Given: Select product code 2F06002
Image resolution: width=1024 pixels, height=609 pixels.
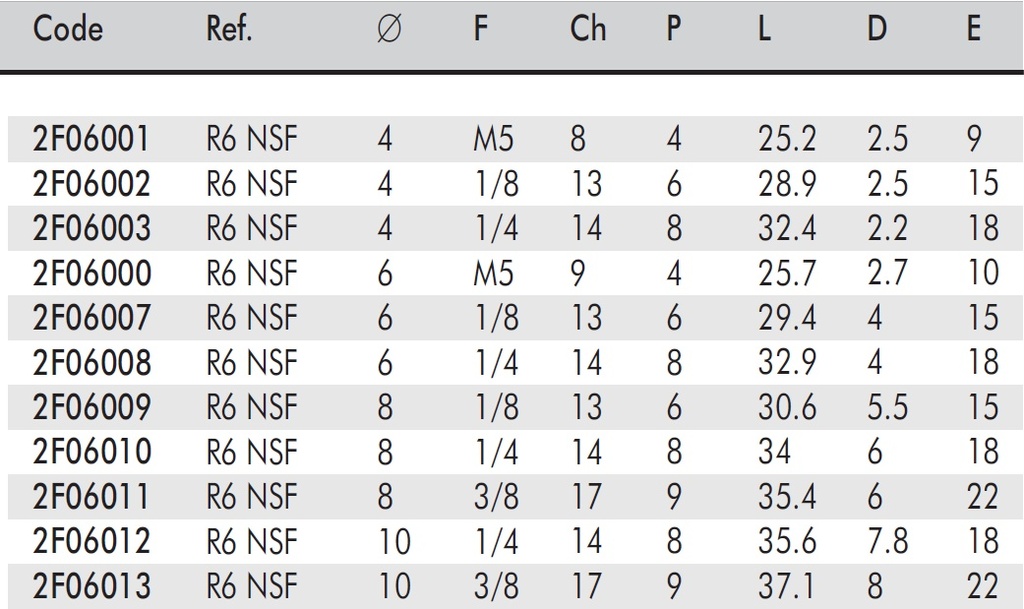Looking at the screenshot, I should 92,183.
